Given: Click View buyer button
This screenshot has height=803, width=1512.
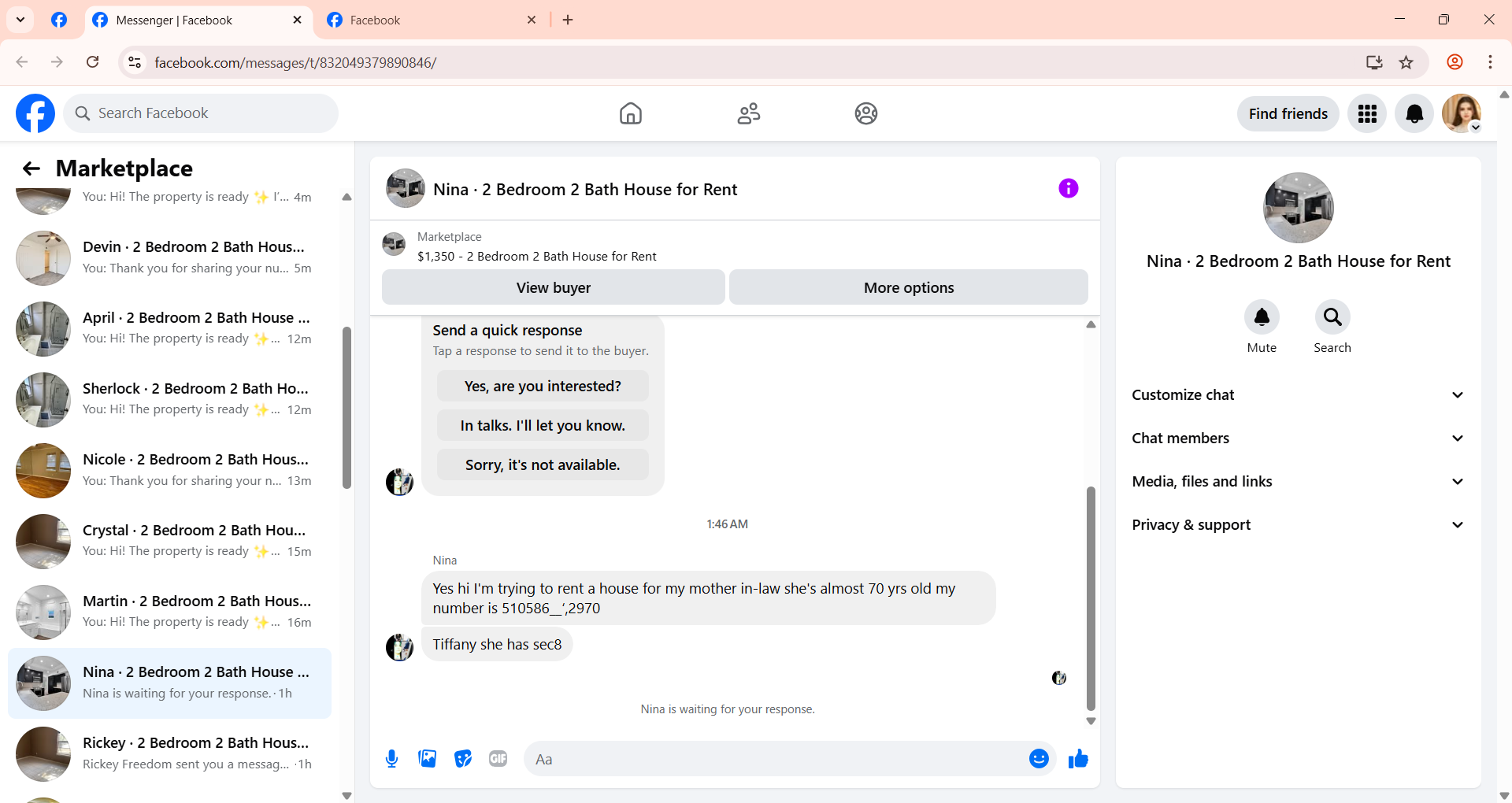Looking at the screenshot, I should (554, 287).
